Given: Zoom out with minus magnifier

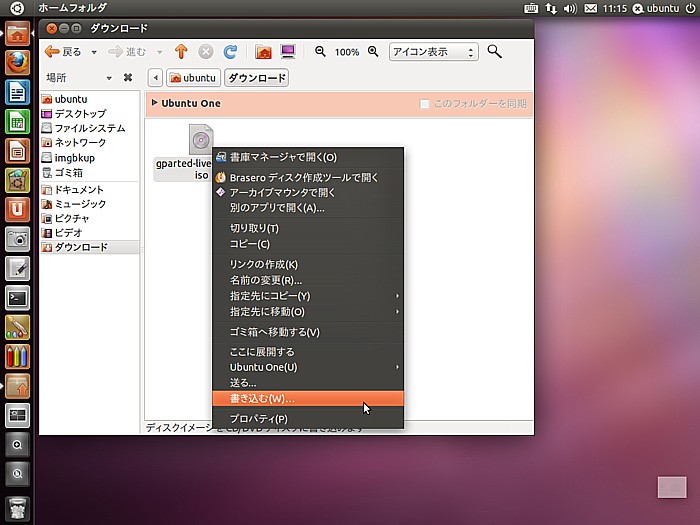Looking at the screenshot, I should 320,51.
